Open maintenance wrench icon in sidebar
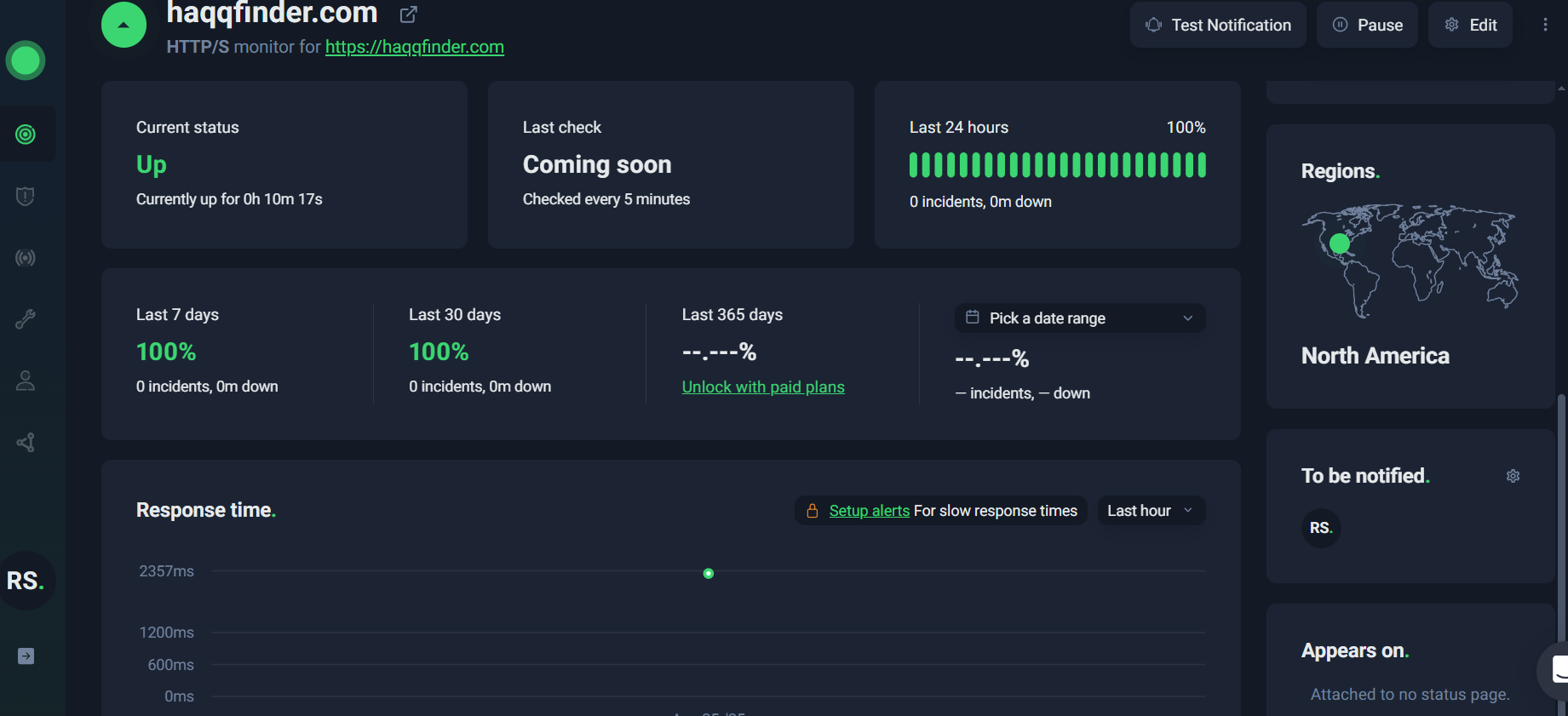The height and width of the screenshot is (716, 1568). pos(26,319)
